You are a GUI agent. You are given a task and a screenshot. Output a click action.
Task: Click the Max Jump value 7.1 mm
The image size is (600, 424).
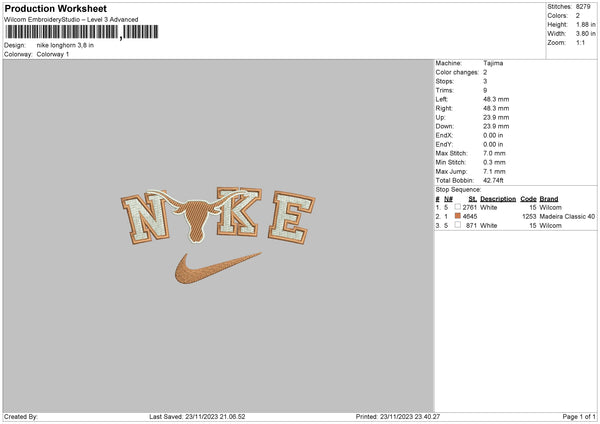pyautogui.click(x=494, y=171)
